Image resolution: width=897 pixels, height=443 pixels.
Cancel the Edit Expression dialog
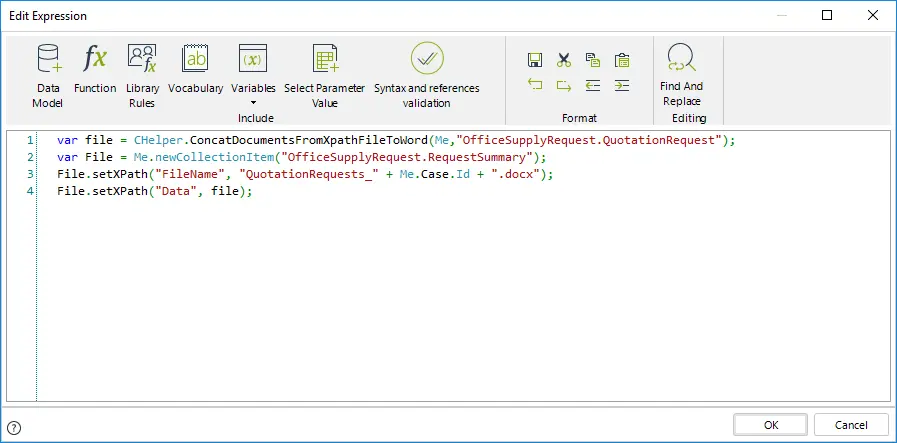(x=851, y=425)
